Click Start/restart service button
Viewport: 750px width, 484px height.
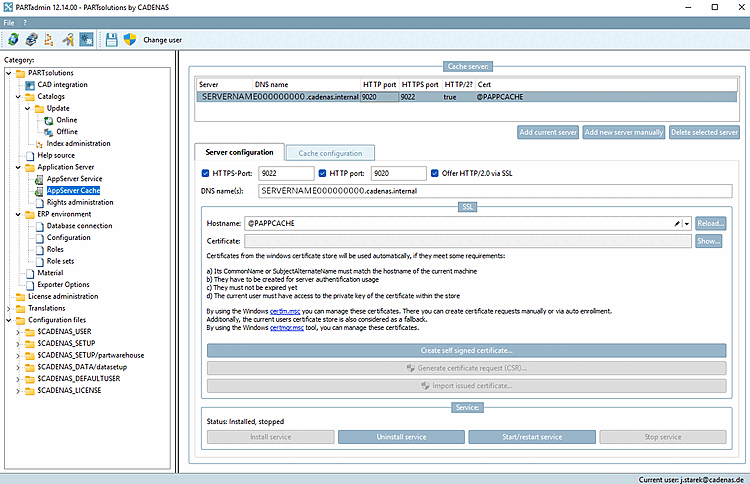coord(532,437)
